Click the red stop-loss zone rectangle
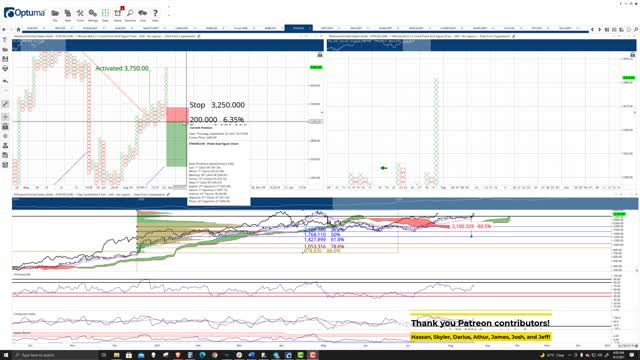Image resolution: width=640 pixels, height=360 pixels. point(177,114)
